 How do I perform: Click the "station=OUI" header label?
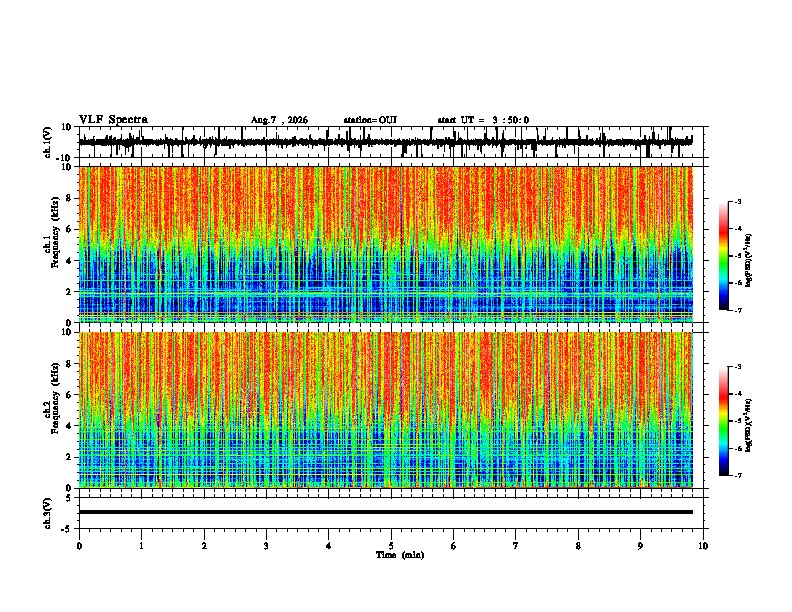pos(370,120)
